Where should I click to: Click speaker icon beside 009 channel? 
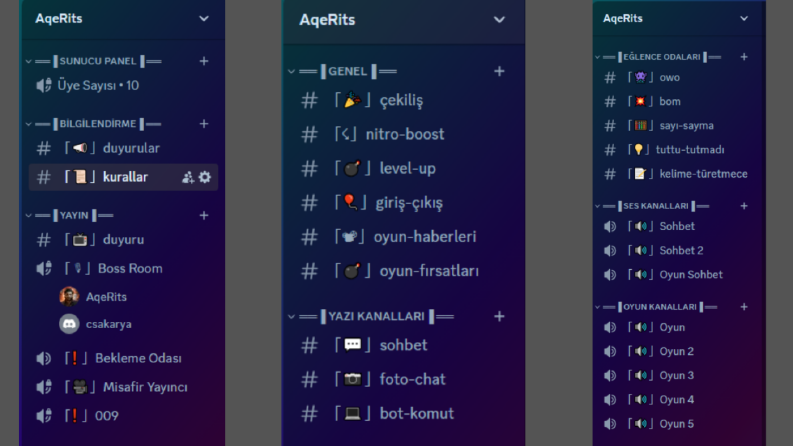point(43,416)
